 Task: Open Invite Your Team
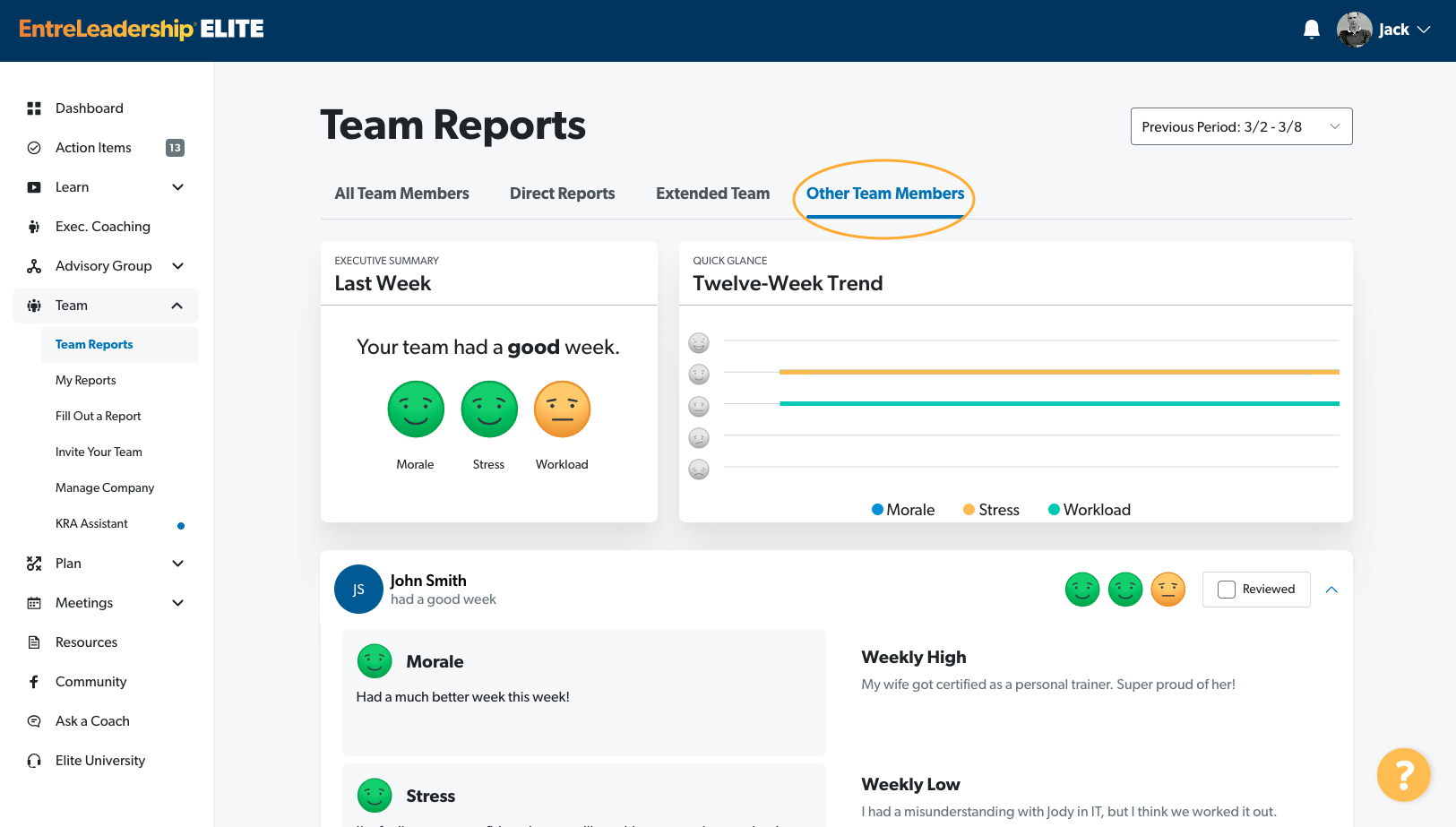coord(99,452)
